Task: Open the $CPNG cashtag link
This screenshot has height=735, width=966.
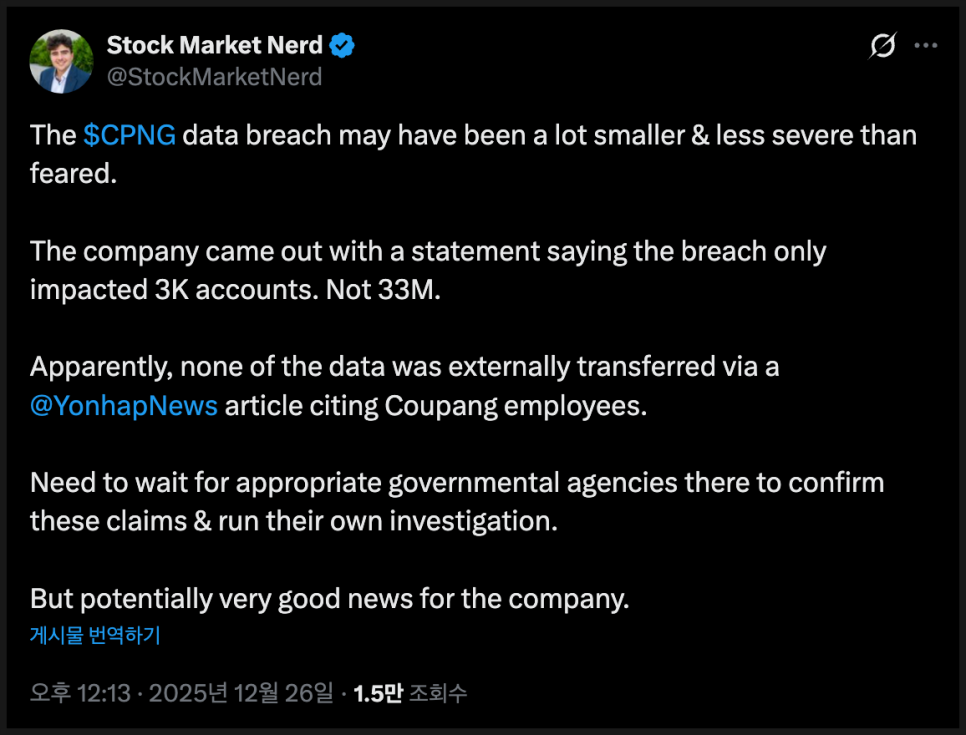Action: [x=130, y=135]
